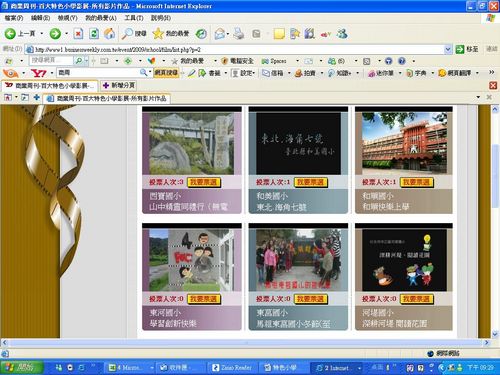The height and width of the screenshot is (375, 500).
Task: Open Favorites star icon in toolbar
Action: [158, 33]
